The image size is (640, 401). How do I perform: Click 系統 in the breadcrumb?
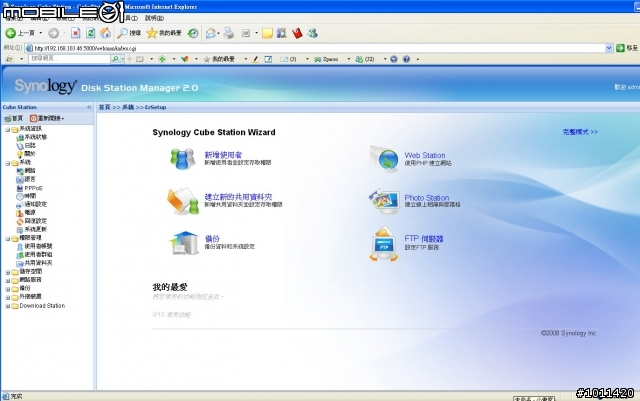[128, 107]
